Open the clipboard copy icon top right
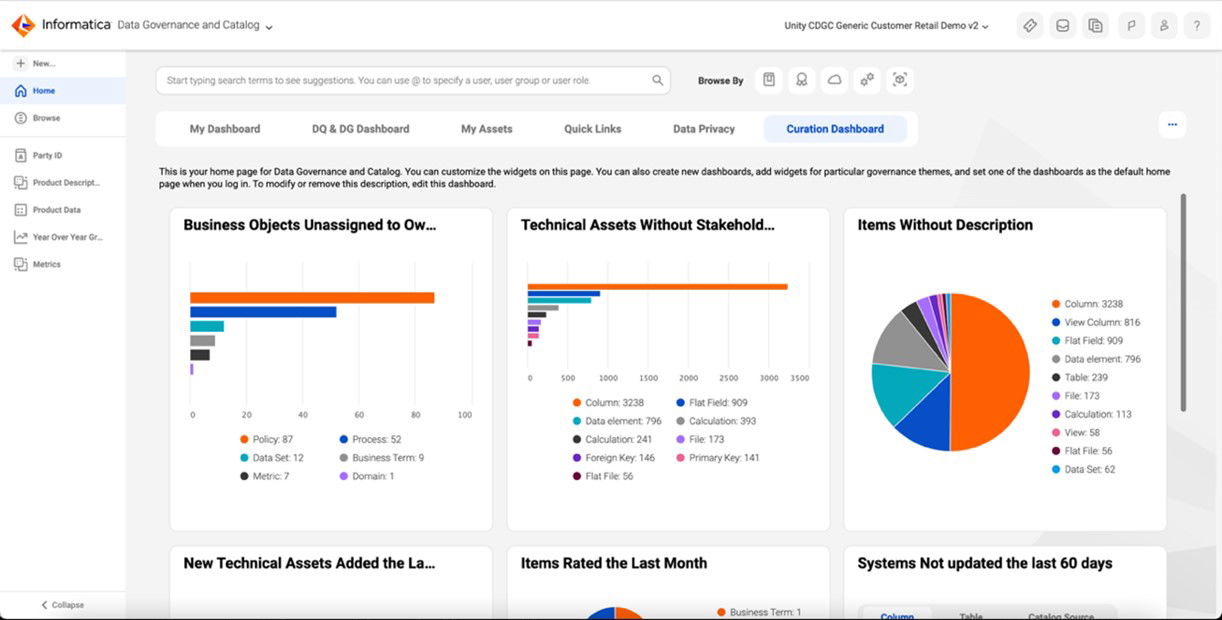Viewport: 1222px width, 620px height. [x=1095, y=25]
